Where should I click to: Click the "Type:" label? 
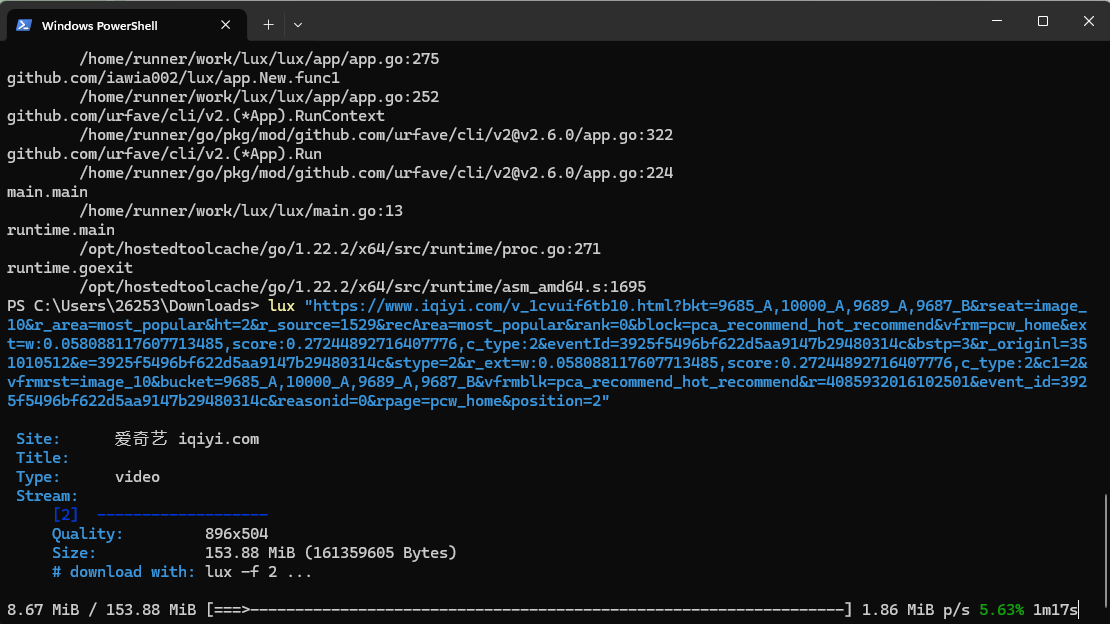[38, 477]
